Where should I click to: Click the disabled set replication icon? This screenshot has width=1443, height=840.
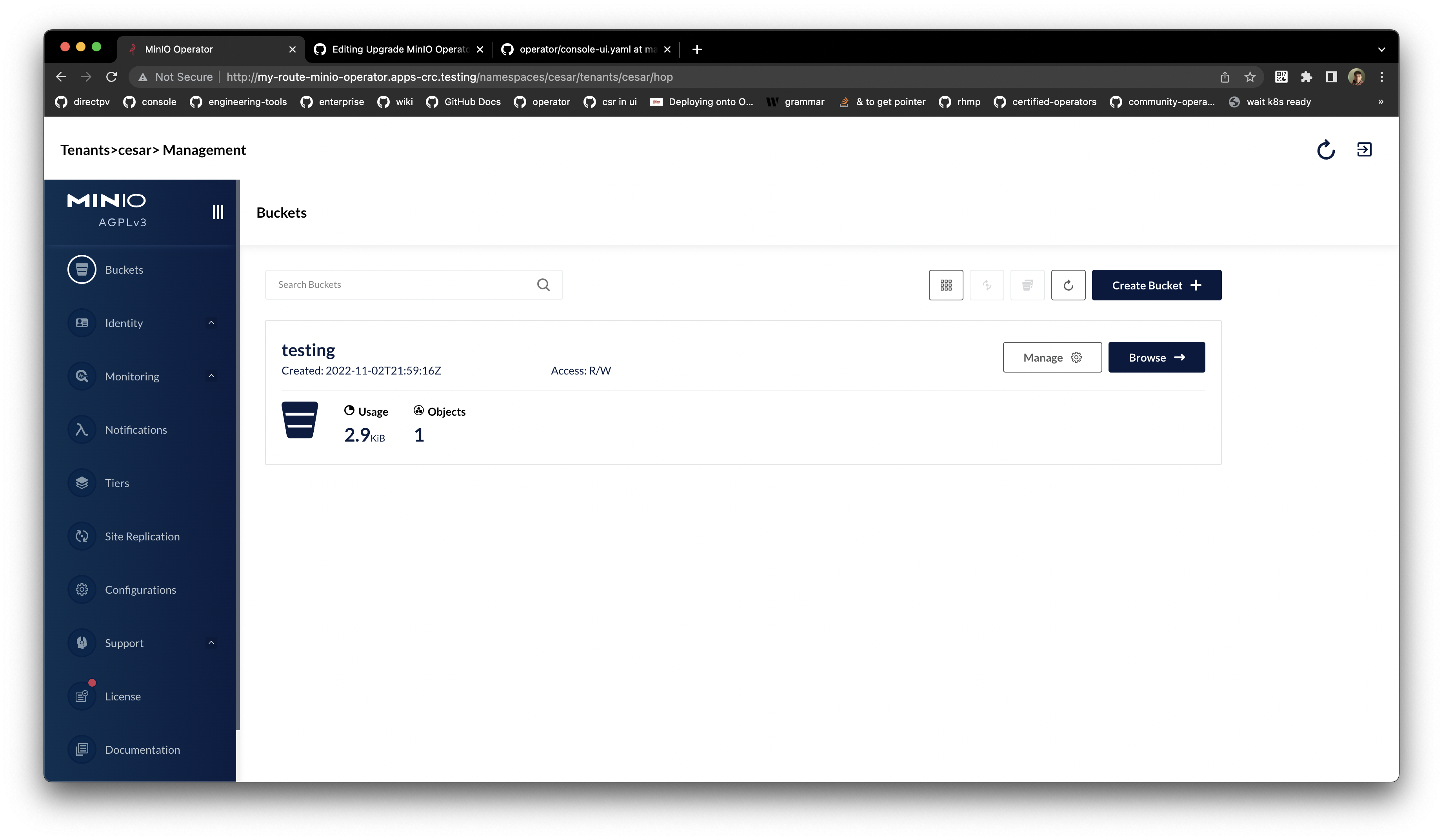pos(987,285)
